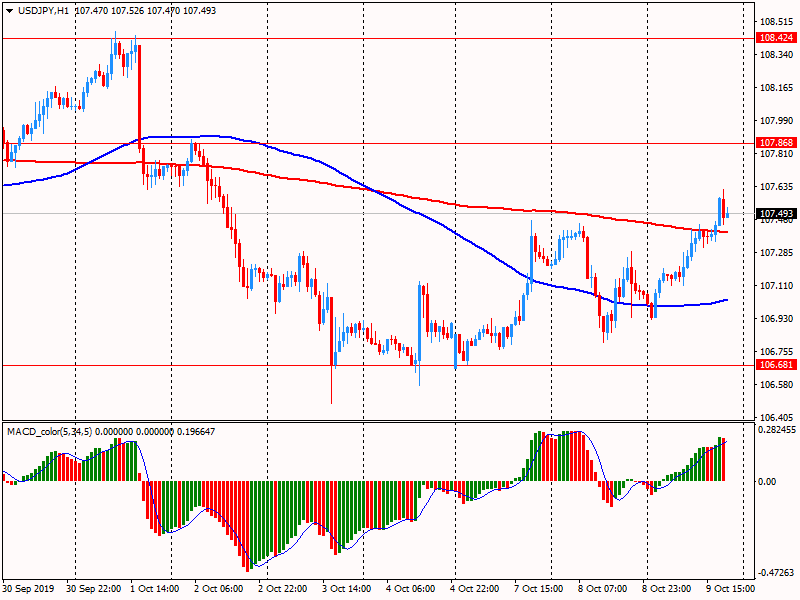This screenshot has height=600, width=800.
Task: Click the 8 Oct 23:00 time label
Action: (x=667, y=589)
